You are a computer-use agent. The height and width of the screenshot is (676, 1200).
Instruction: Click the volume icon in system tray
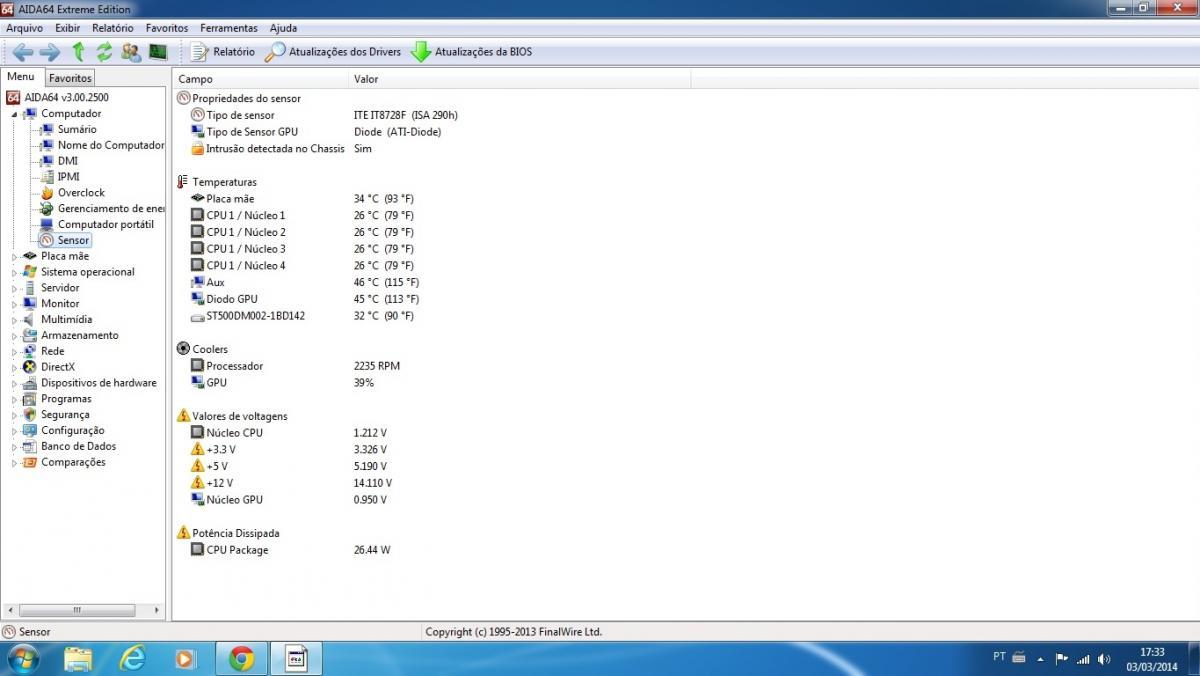coord(1103,659)
